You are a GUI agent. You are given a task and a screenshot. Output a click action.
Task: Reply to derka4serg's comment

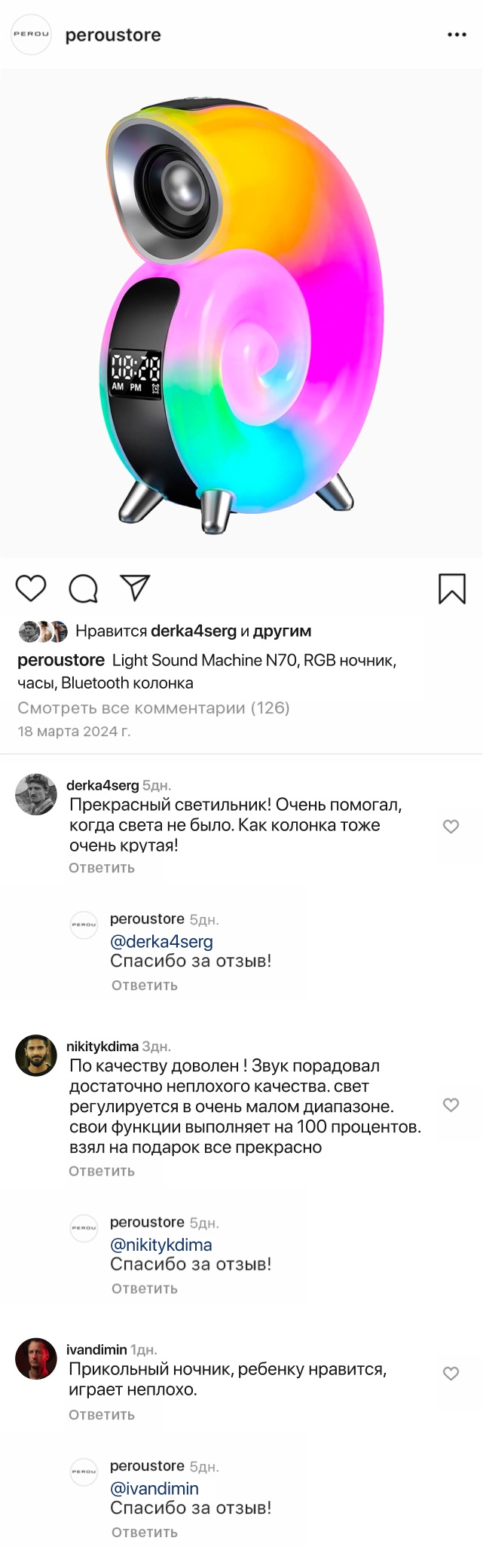102,868
